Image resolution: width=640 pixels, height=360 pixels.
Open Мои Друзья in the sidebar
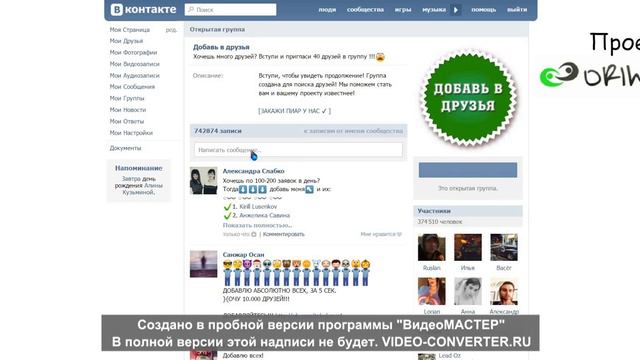tap(126, 41)
